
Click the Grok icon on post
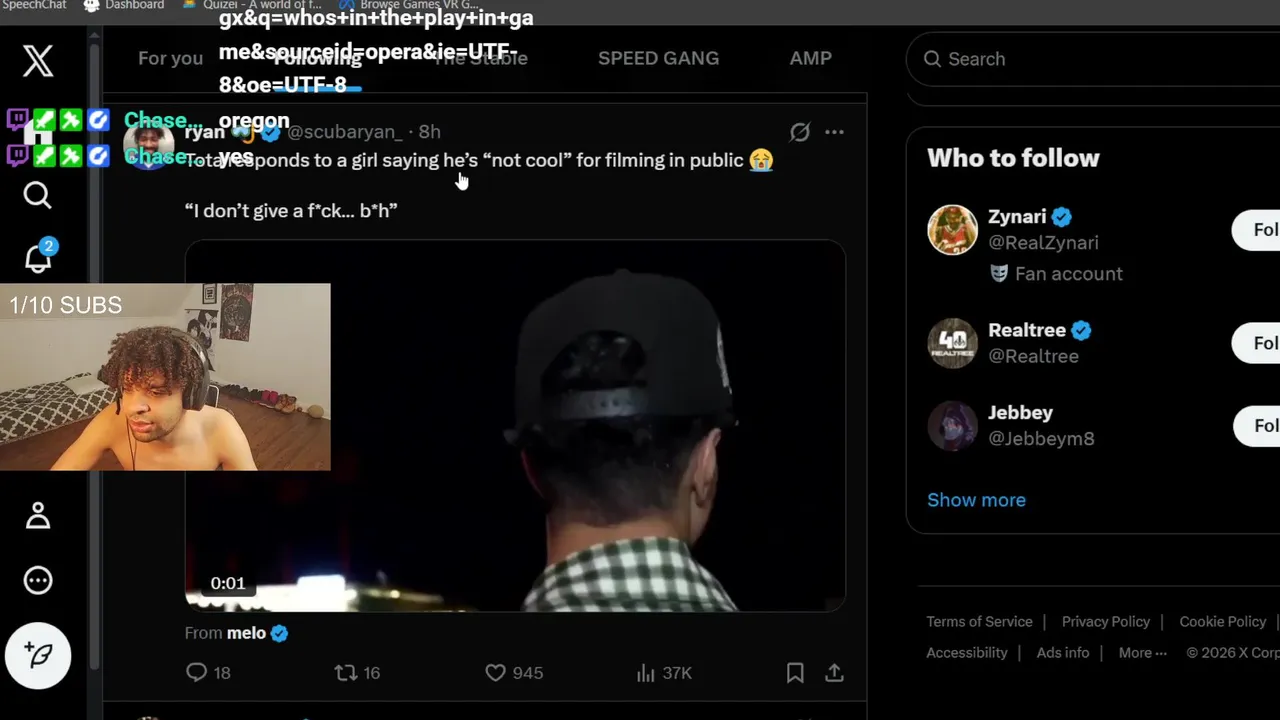[800, 132]
